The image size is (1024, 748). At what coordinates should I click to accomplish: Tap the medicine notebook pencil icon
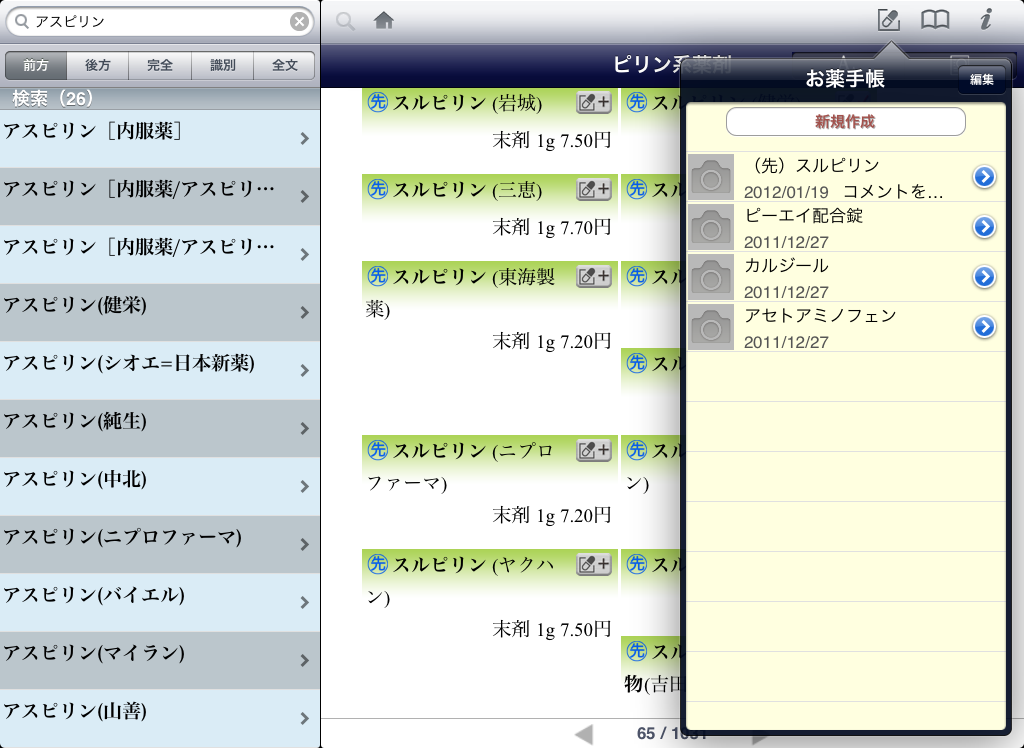point(888,20)
